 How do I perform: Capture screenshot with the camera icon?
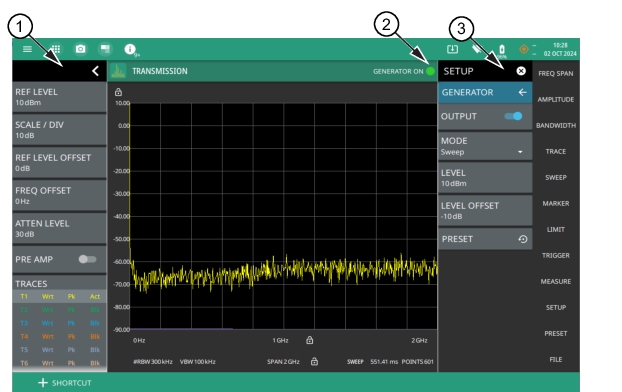81,49
